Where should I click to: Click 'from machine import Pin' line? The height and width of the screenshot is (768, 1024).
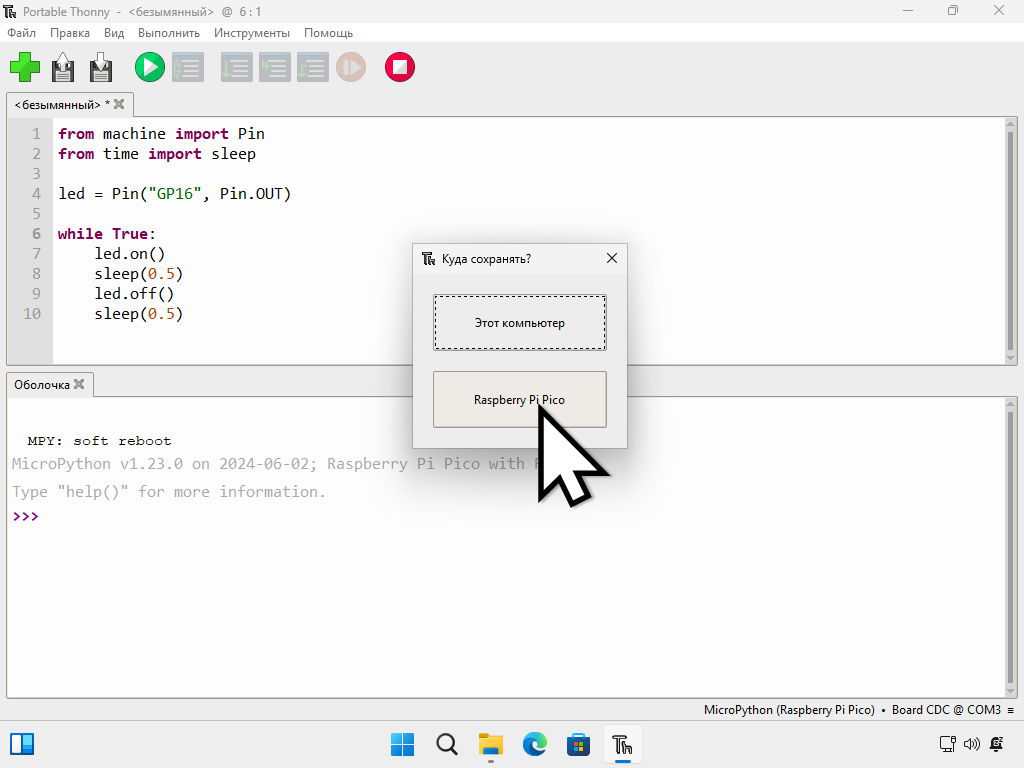coord(161,134)
